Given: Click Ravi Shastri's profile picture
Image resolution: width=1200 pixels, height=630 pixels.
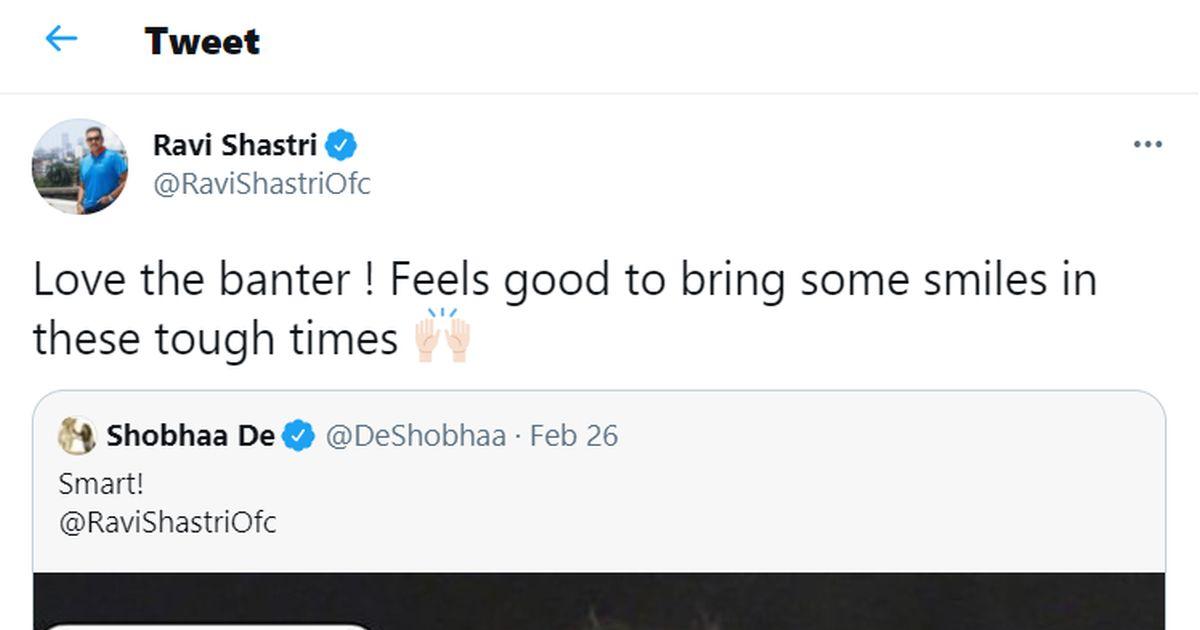Looking at the screenshot, I should (80, 166).
